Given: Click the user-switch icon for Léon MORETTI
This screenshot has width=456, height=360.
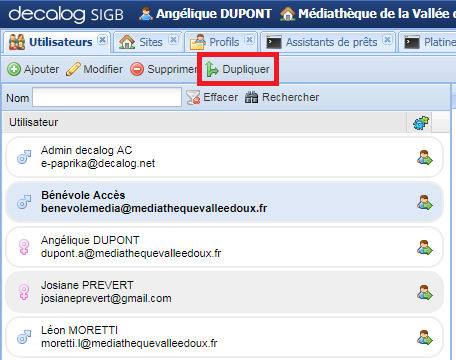Looking at the screenshot, I should point(425,337).
